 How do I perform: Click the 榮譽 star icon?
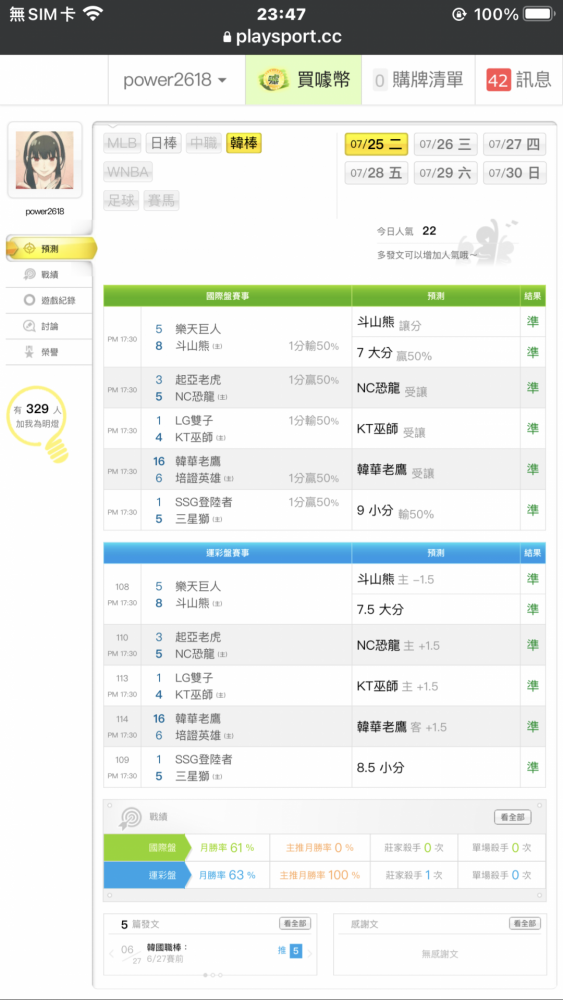(29, 351)
